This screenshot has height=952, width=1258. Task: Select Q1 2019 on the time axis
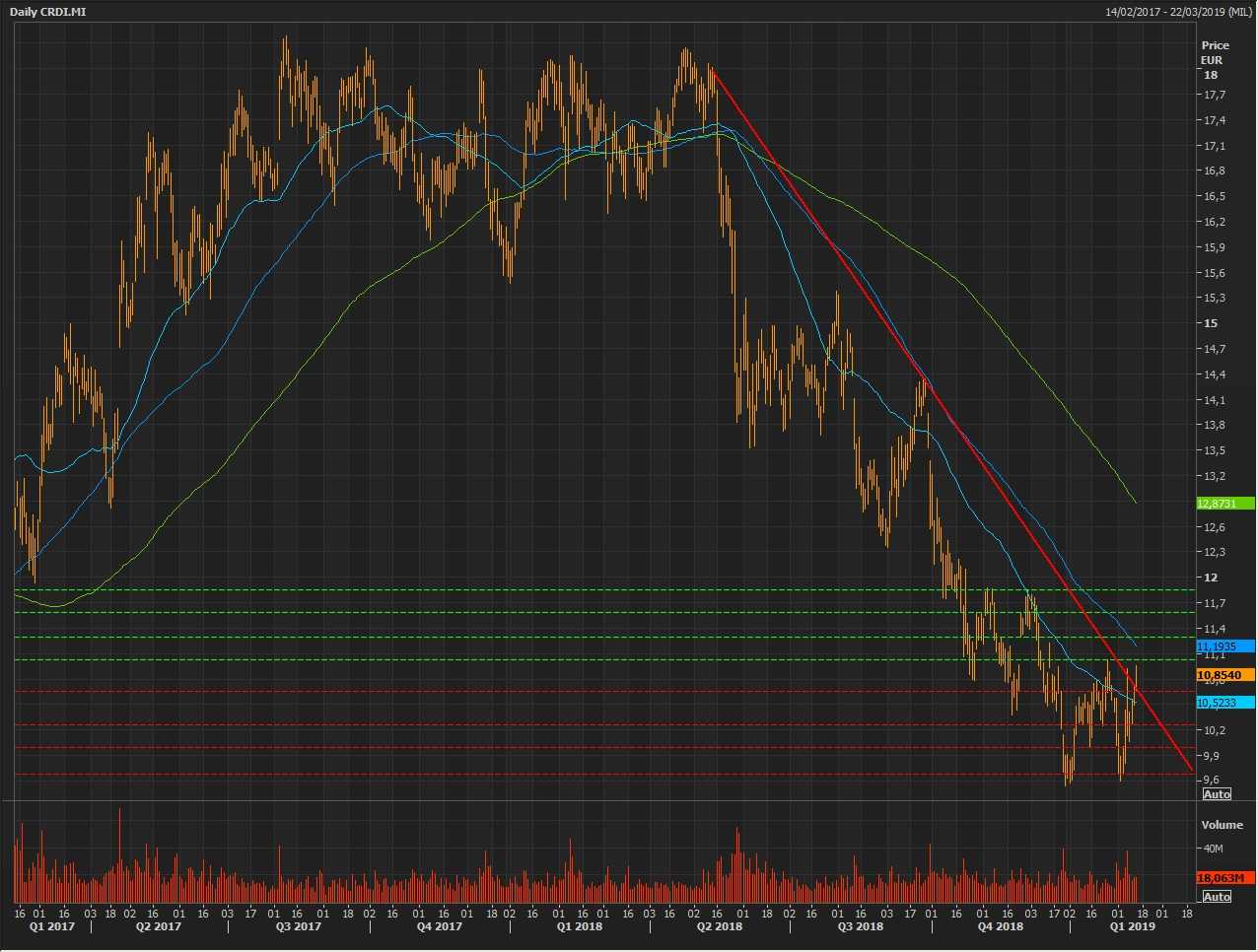tap(1132, 926)
